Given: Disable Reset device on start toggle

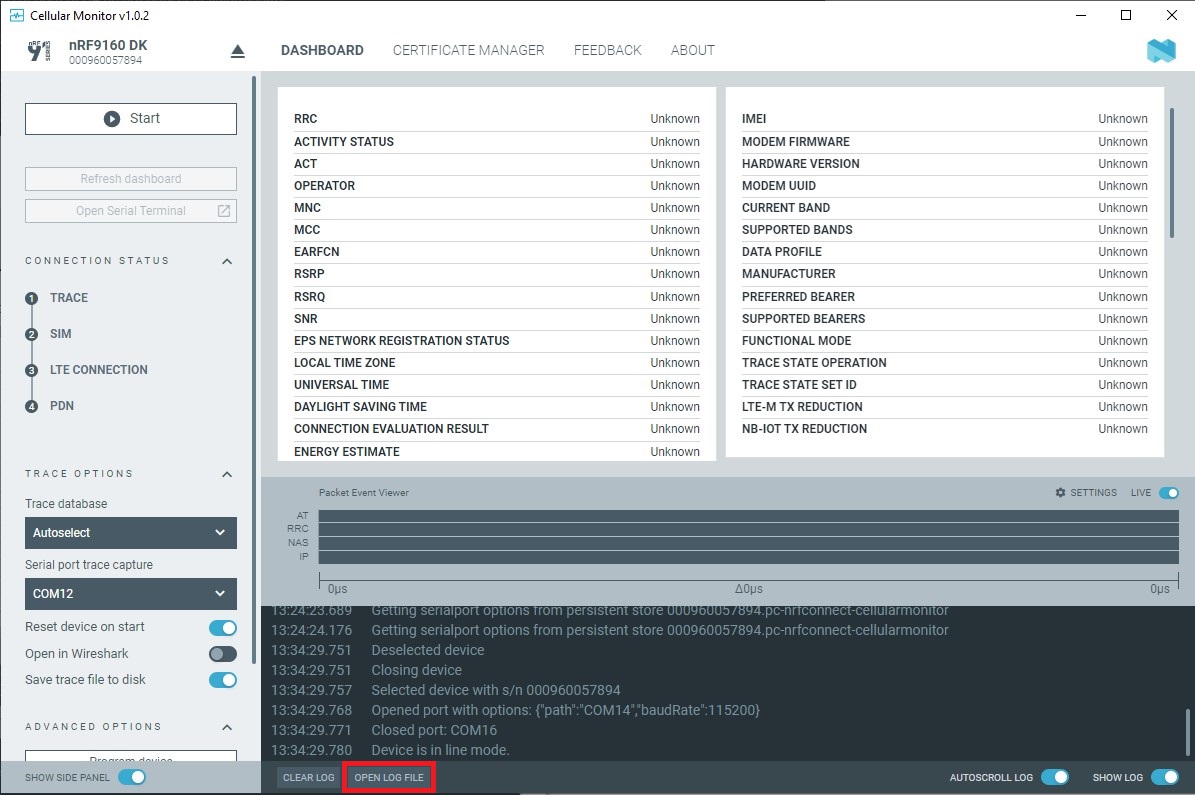Looking at the screenshot, I should point(222,628).
